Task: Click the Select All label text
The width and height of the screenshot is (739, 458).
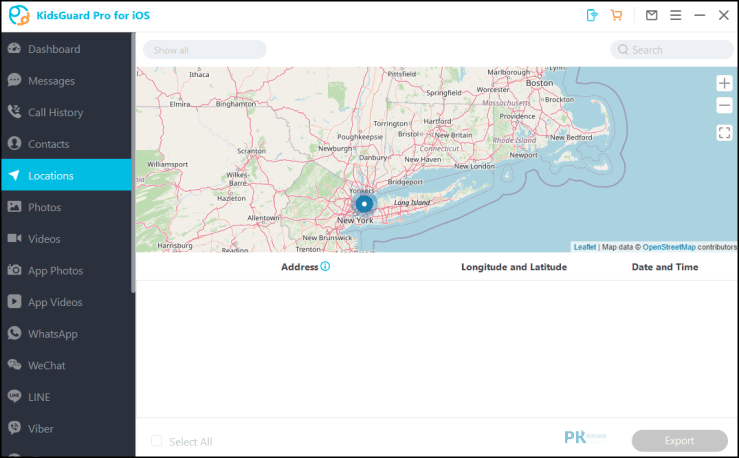Action: [190, 442]
